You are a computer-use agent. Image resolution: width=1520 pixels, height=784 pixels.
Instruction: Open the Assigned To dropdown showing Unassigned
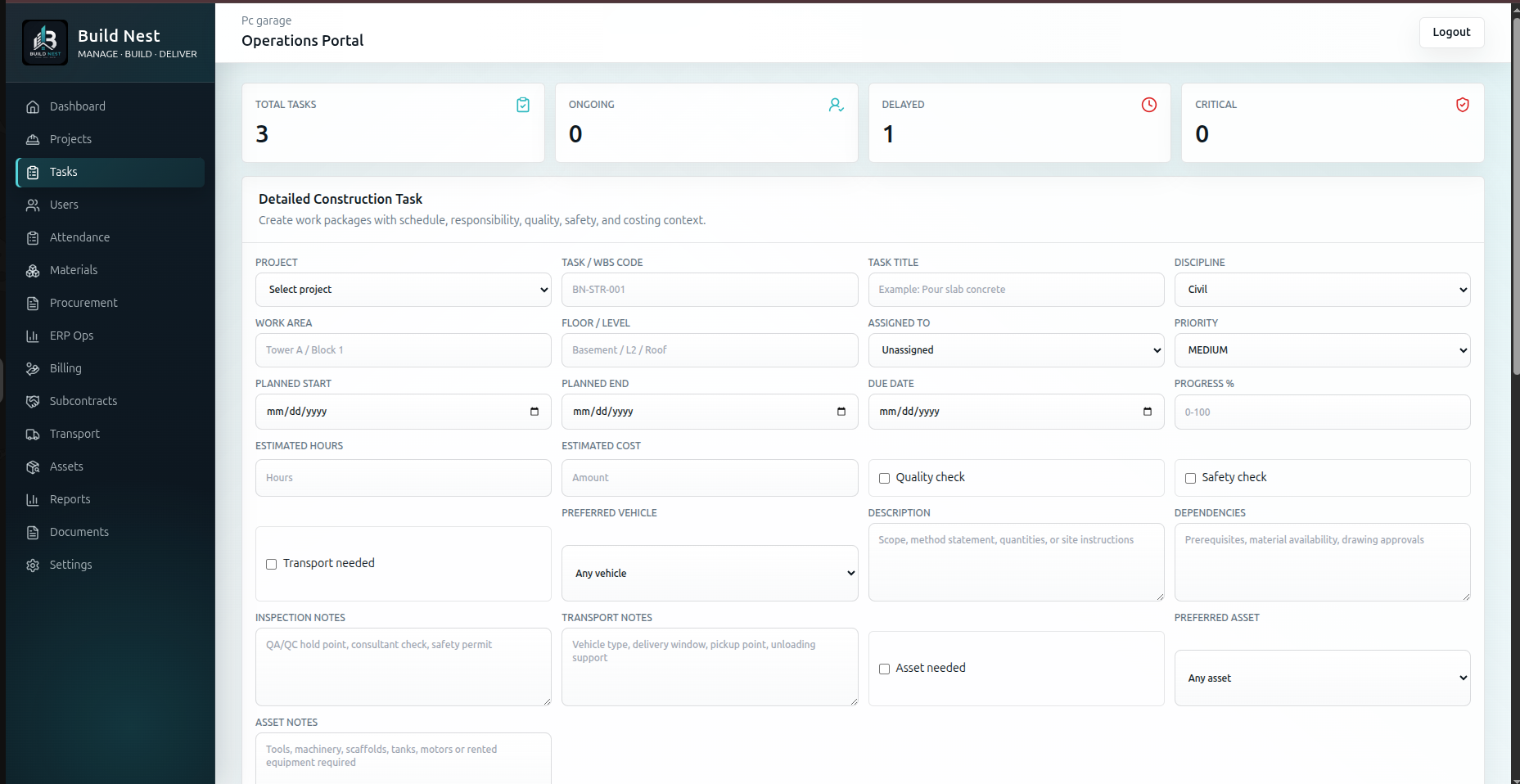point(1016,350)
